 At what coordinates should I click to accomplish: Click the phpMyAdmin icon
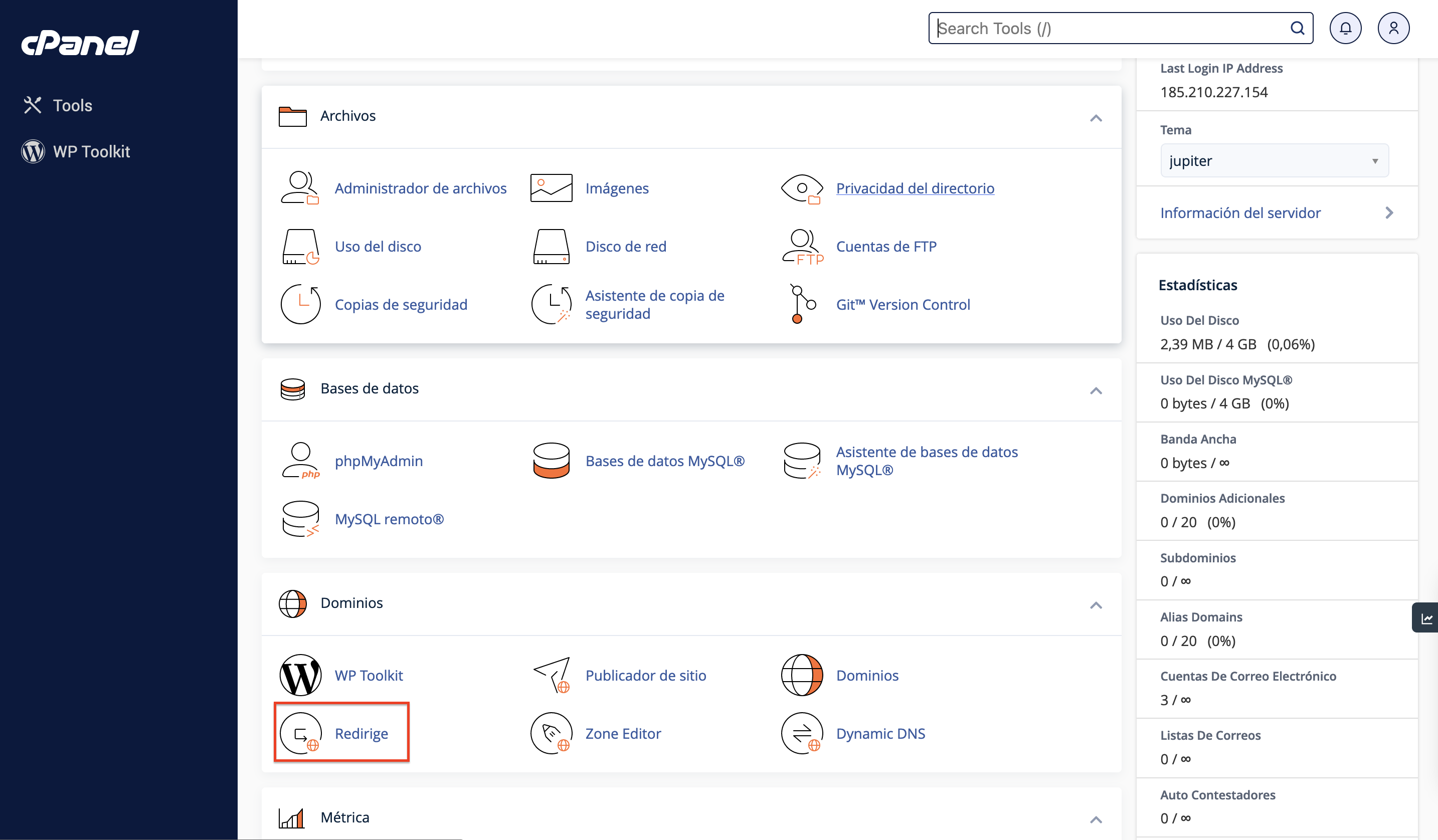point(300,461)
